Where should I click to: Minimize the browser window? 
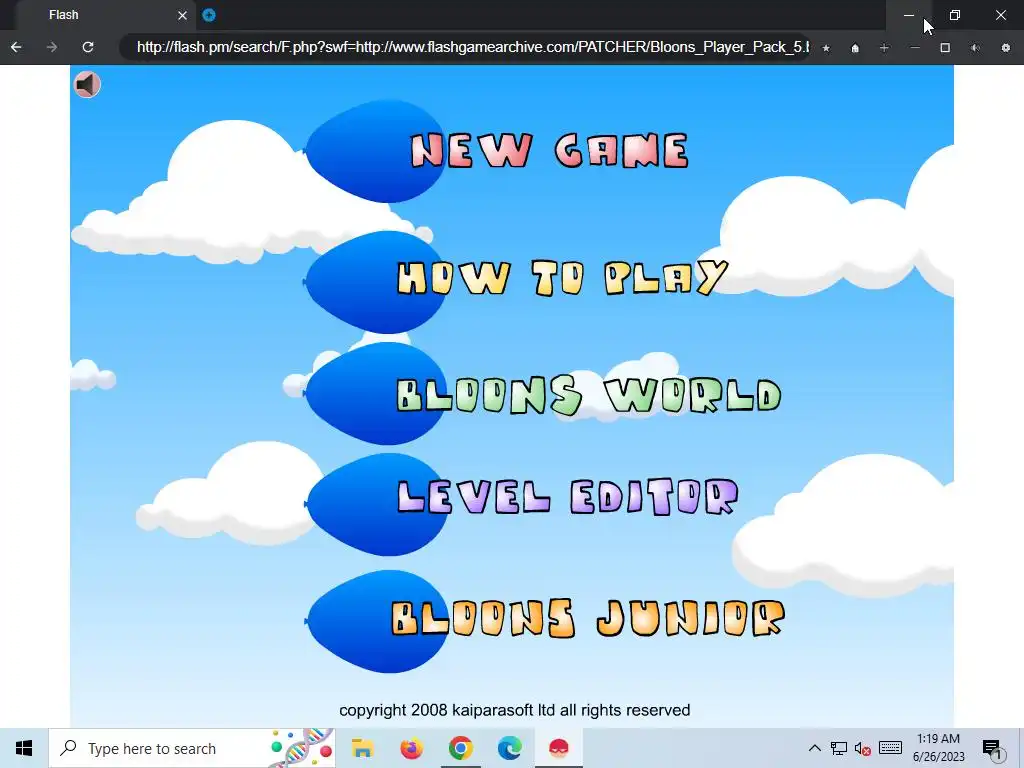pyautogui.click(x=908, y=15)
